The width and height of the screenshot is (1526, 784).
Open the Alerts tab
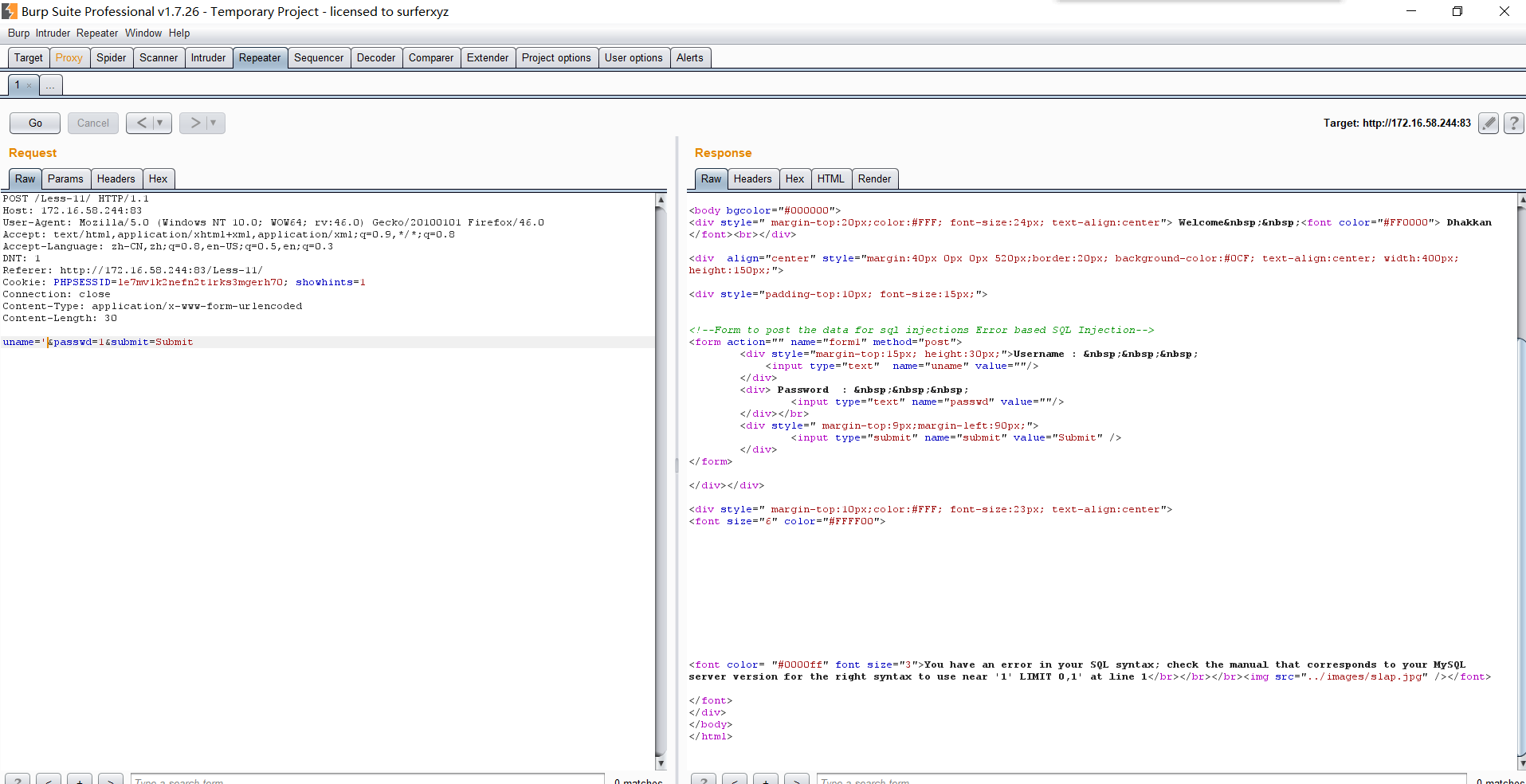[x=690, y=58]
